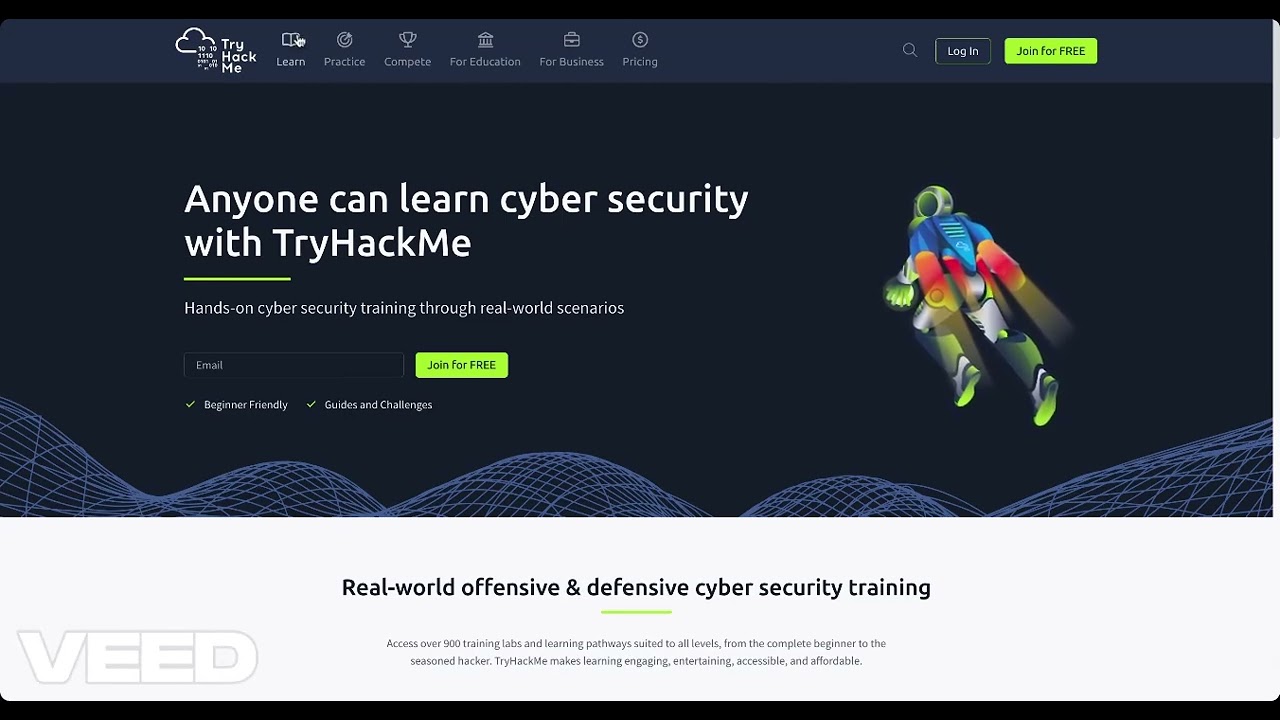Screen dimensions: 1280x720
Task: Click the "Guides and Challenges" text
Action: 378,405
